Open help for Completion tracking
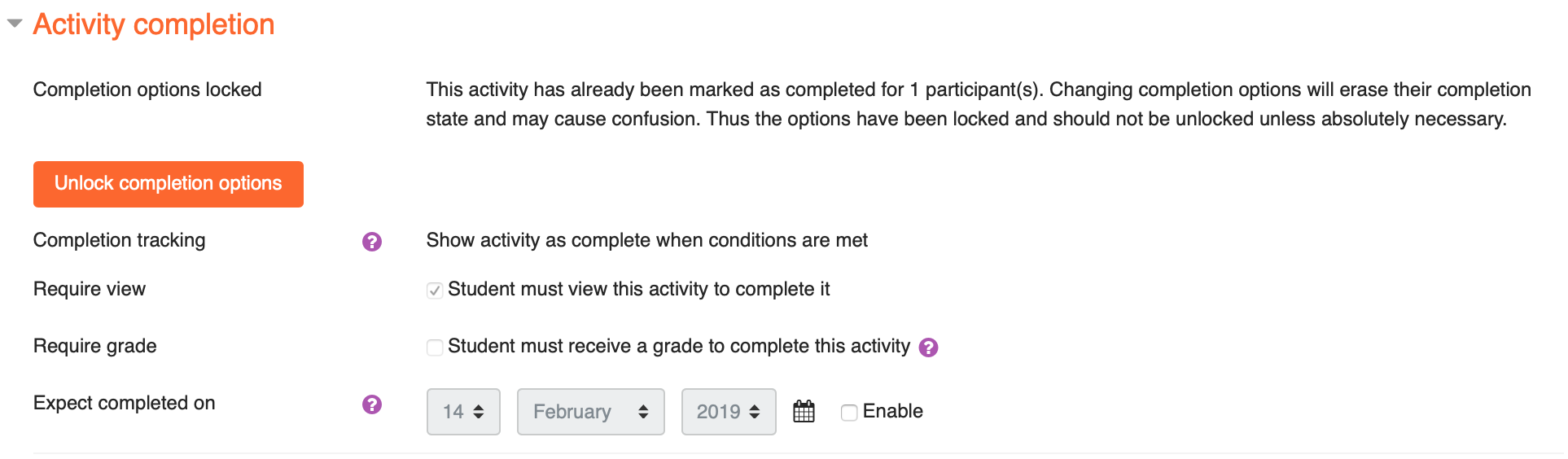 tap(372, 242)
